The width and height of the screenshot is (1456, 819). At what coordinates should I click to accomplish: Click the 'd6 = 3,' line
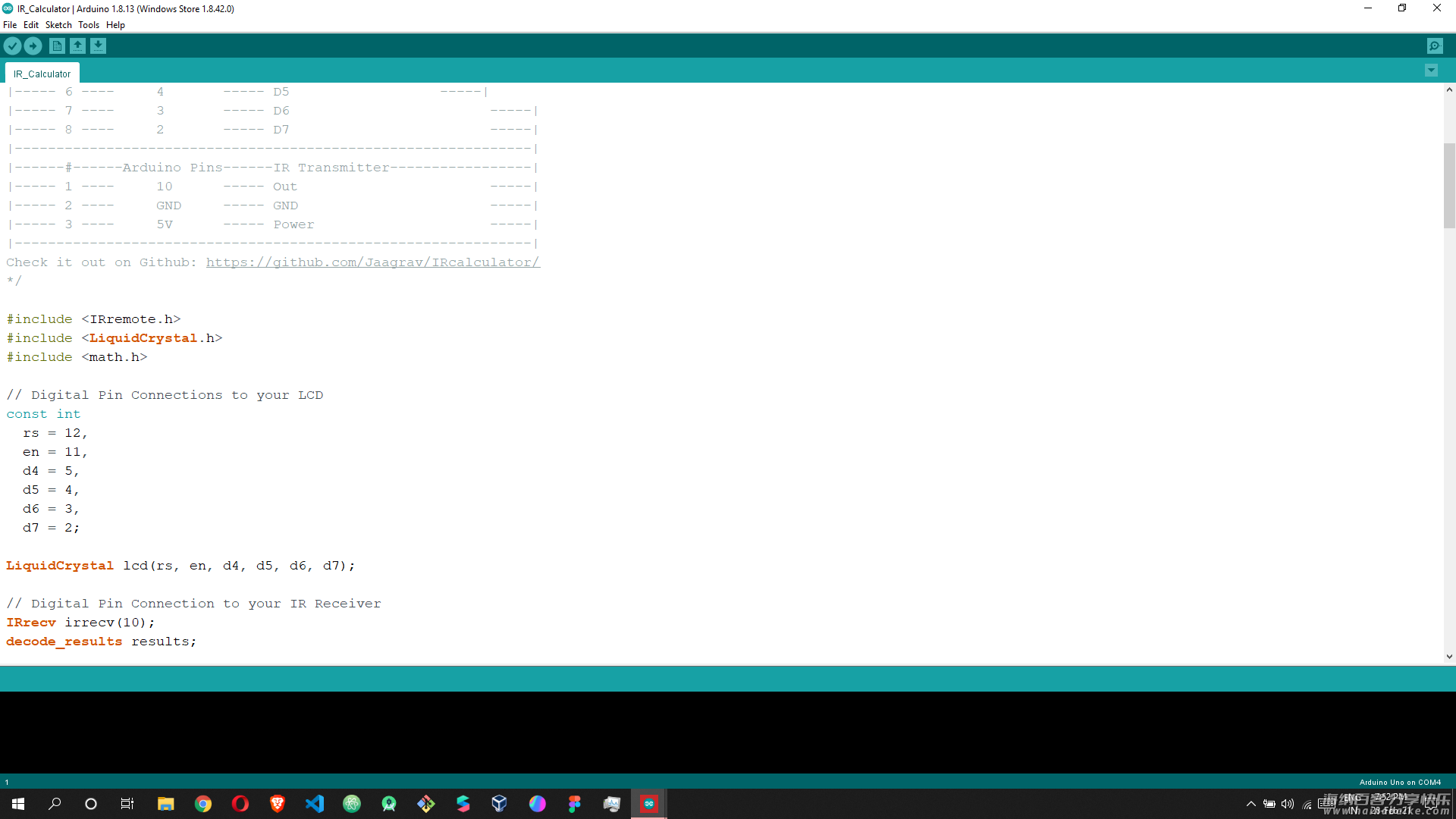click(x=51, y=509)
